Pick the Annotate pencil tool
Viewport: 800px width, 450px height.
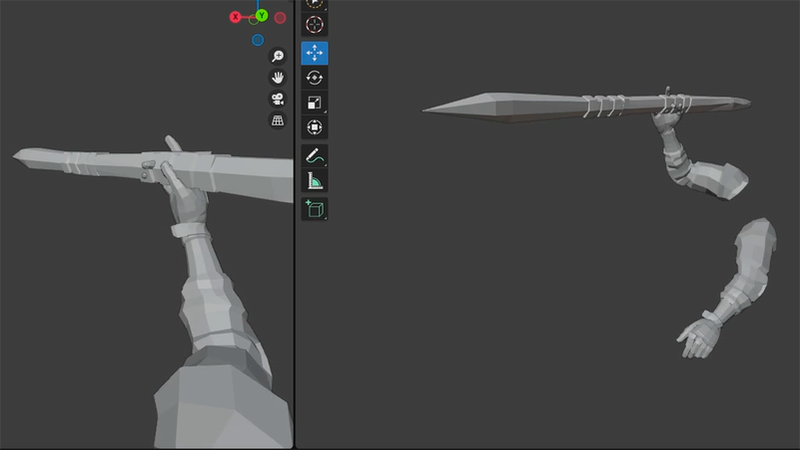[315, 156]
